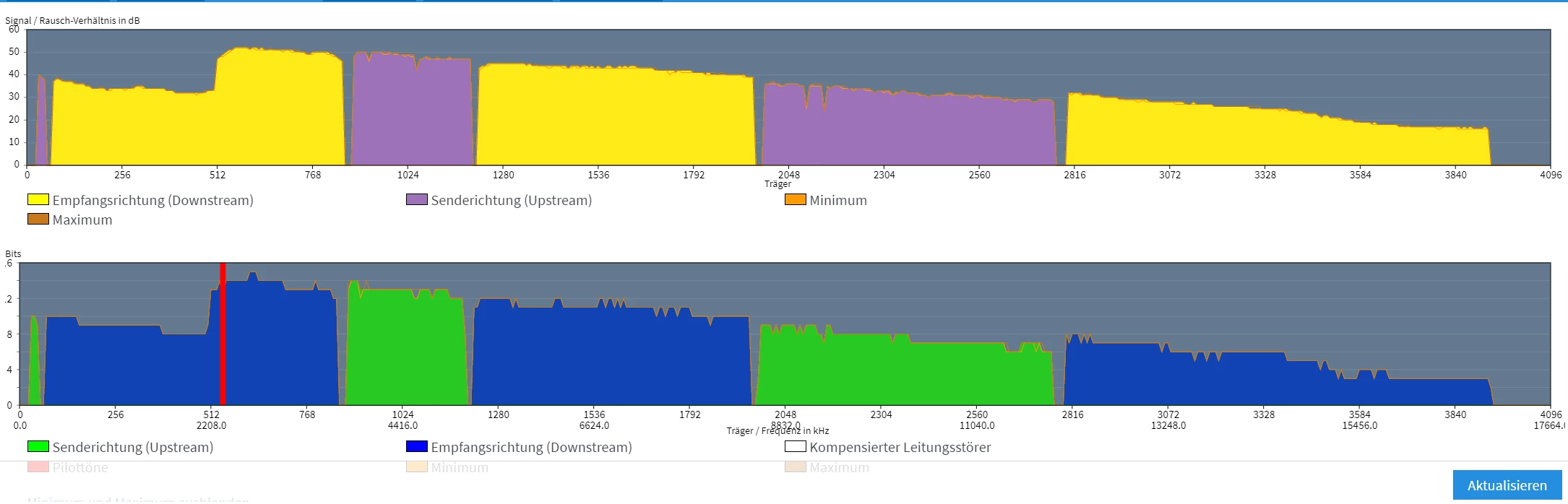This screenshot has width=1568, height=504.
Task: Click brown Maximum legend swatch
Action: (x=38, y=220)
